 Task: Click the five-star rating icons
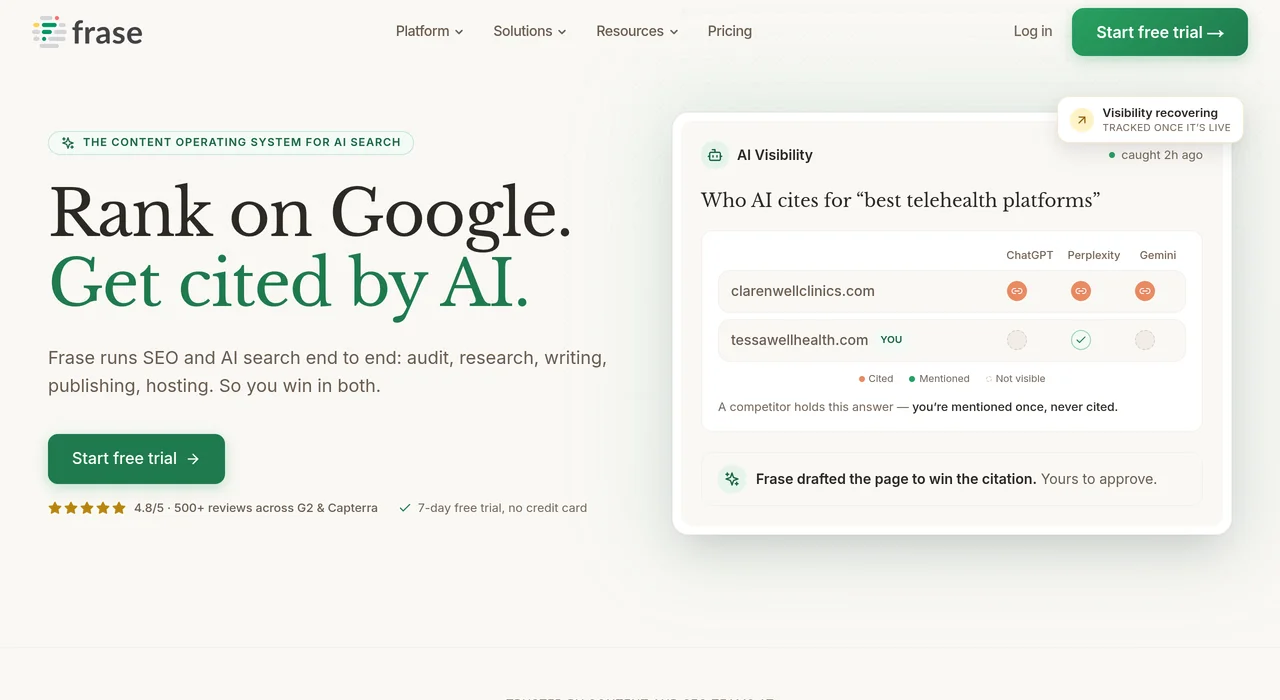click(x=87, y=508)
